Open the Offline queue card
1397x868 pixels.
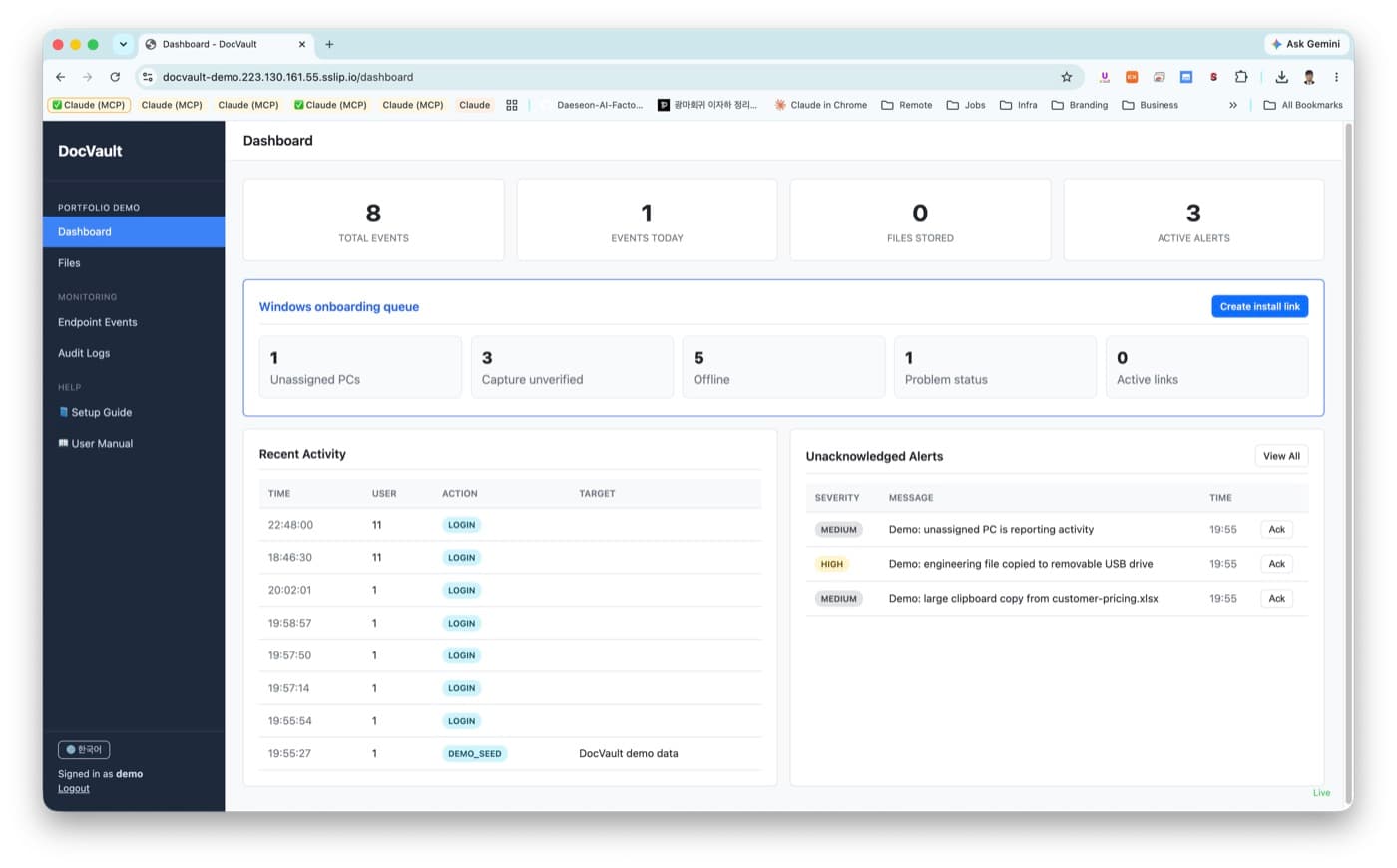point(783,367)
